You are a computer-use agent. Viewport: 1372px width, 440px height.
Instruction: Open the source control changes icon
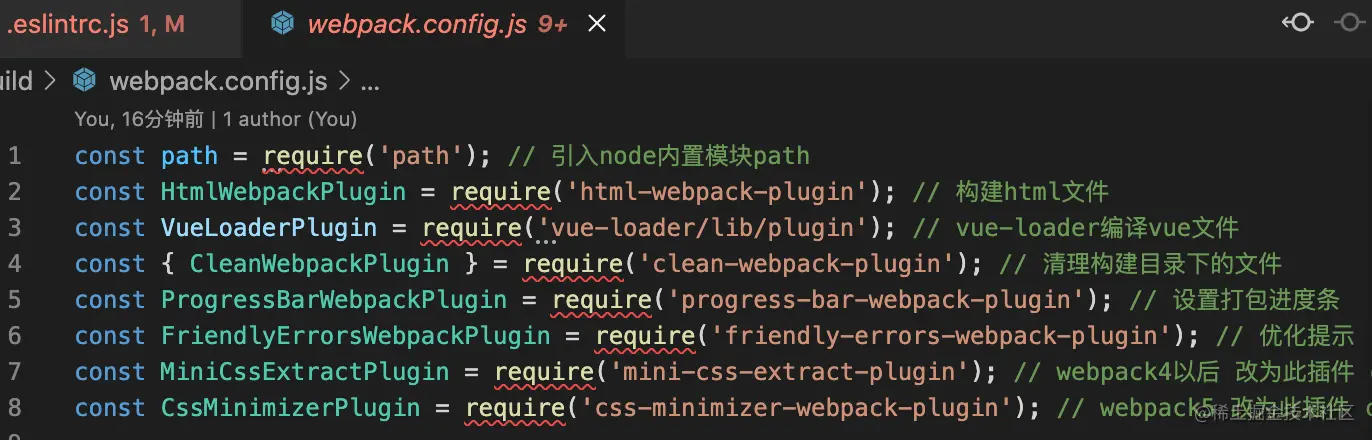1297,23
